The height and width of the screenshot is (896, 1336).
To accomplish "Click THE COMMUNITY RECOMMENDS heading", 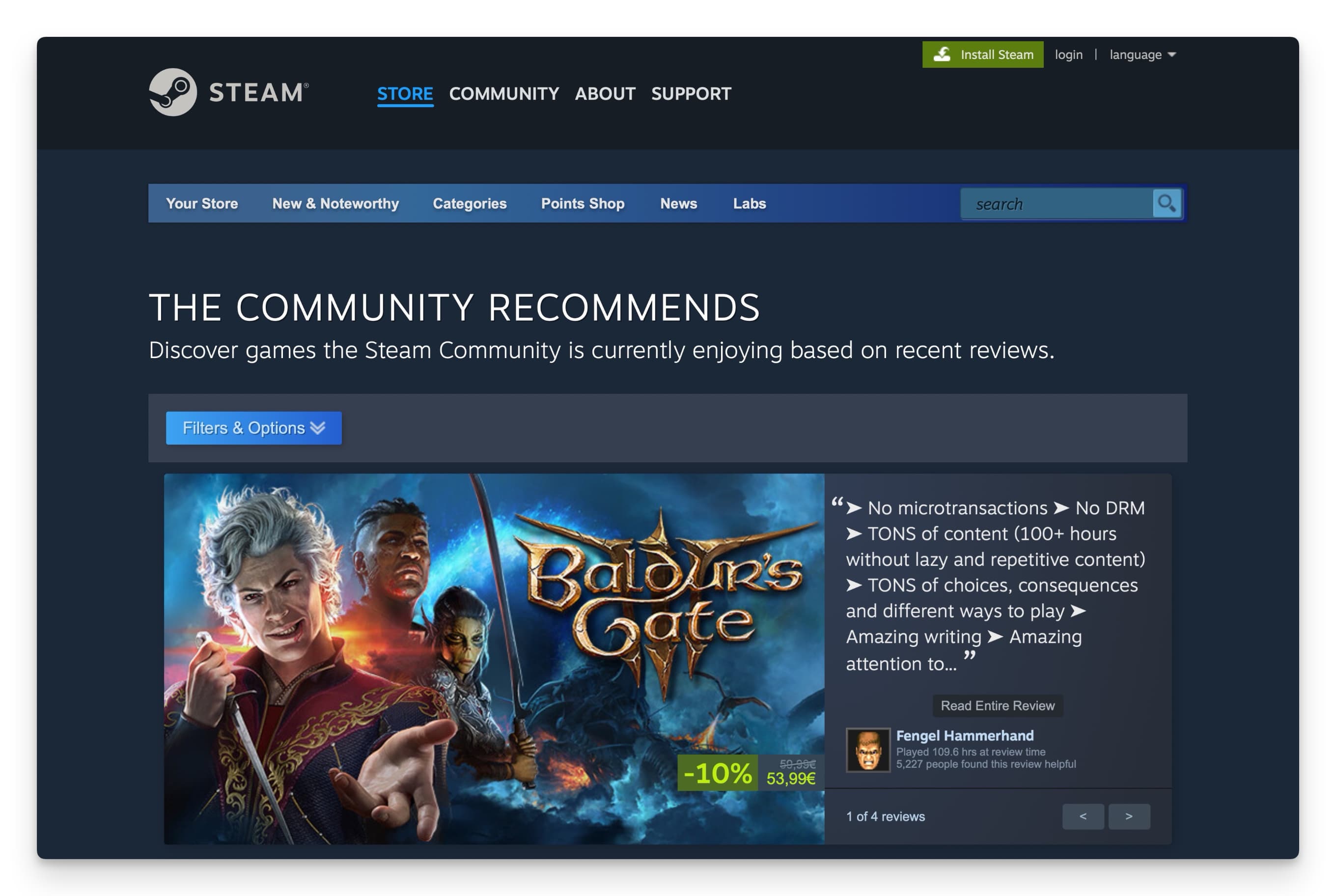I will 454,308.
